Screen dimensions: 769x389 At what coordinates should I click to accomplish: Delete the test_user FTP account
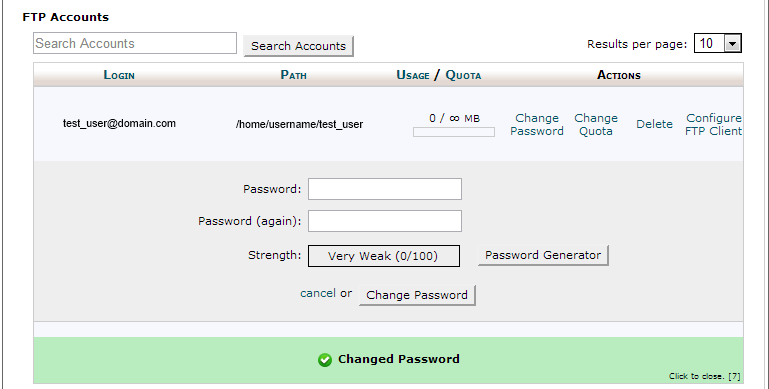pos(654,124)
